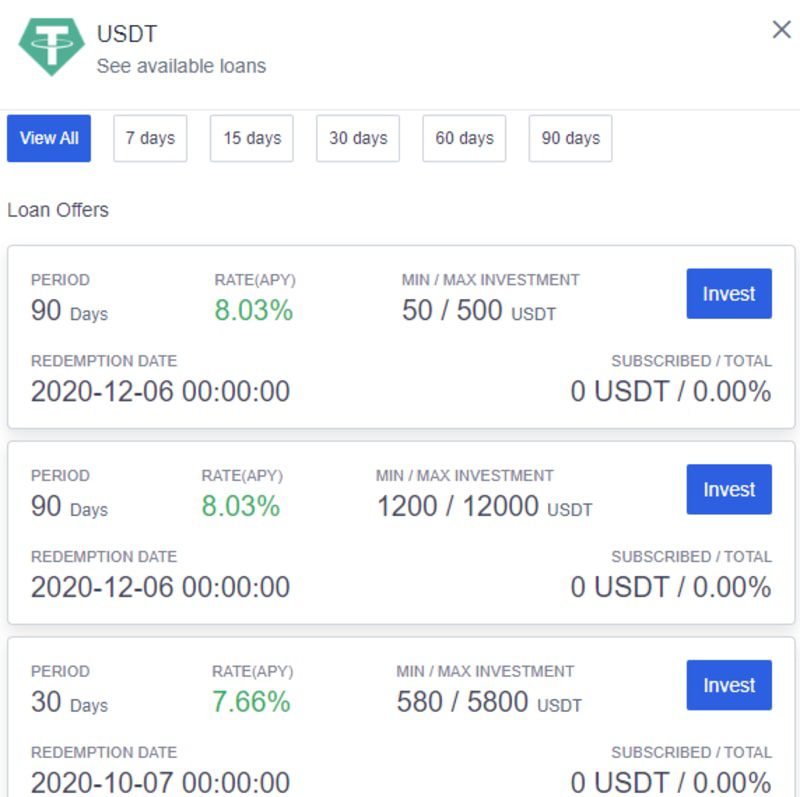Image resolution: width=800 pixels, height=797 pixels.
Task: Invest in the 1200 / 12000 USDT offer
Action: tap(729, 489)
